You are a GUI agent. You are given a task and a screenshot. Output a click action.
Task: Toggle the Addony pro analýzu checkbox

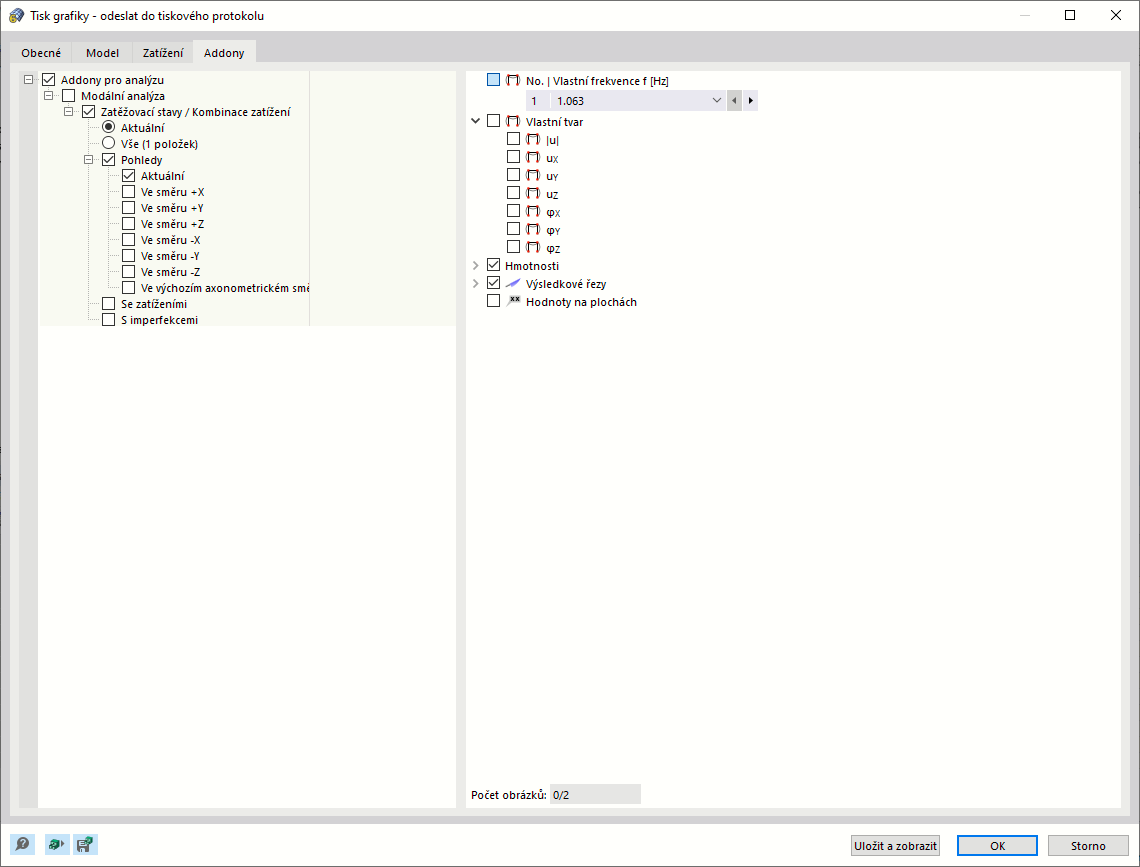(x=49, y=79)
